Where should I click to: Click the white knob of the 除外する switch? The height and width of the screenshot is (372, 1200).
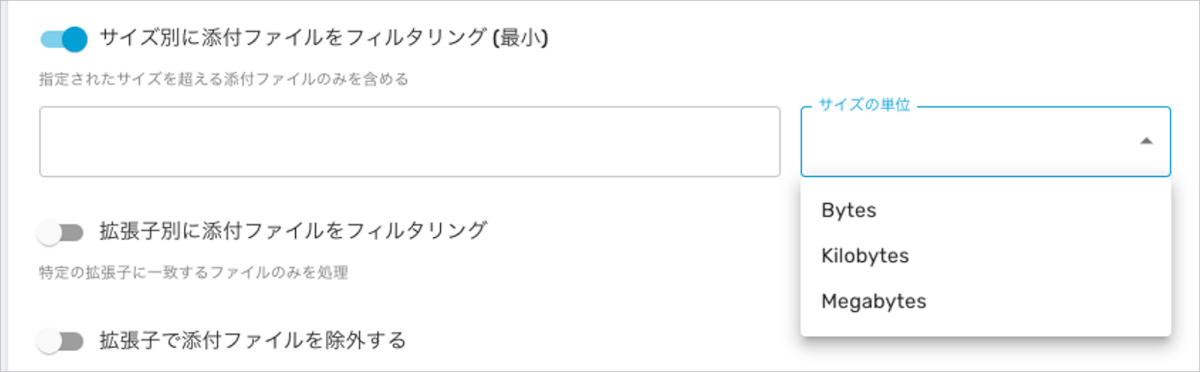point(50,342)
